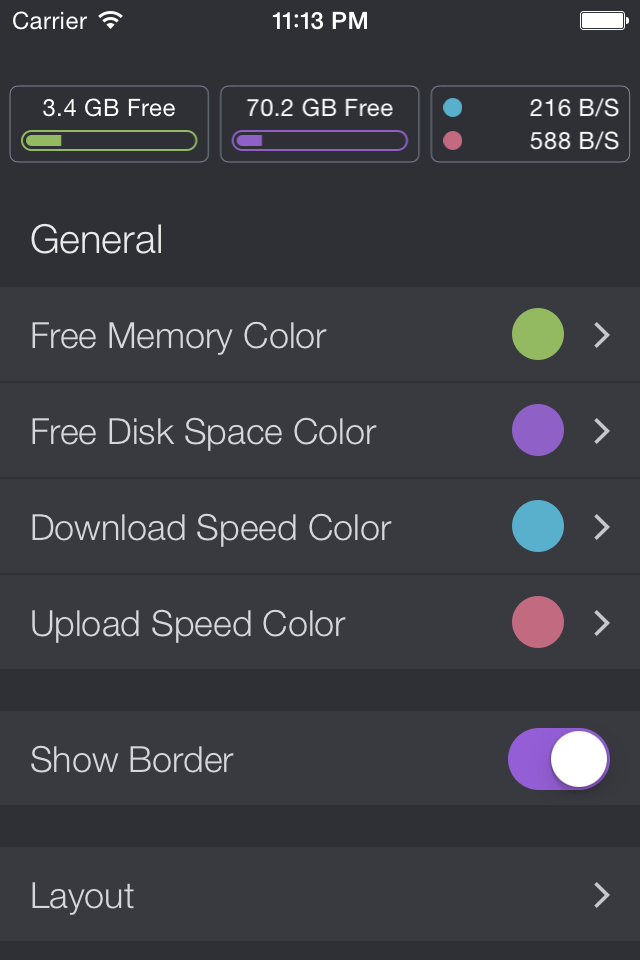Pick the blue Download Speed swatch
This screenshot has height=960, width=640.
tap(538, 526)
